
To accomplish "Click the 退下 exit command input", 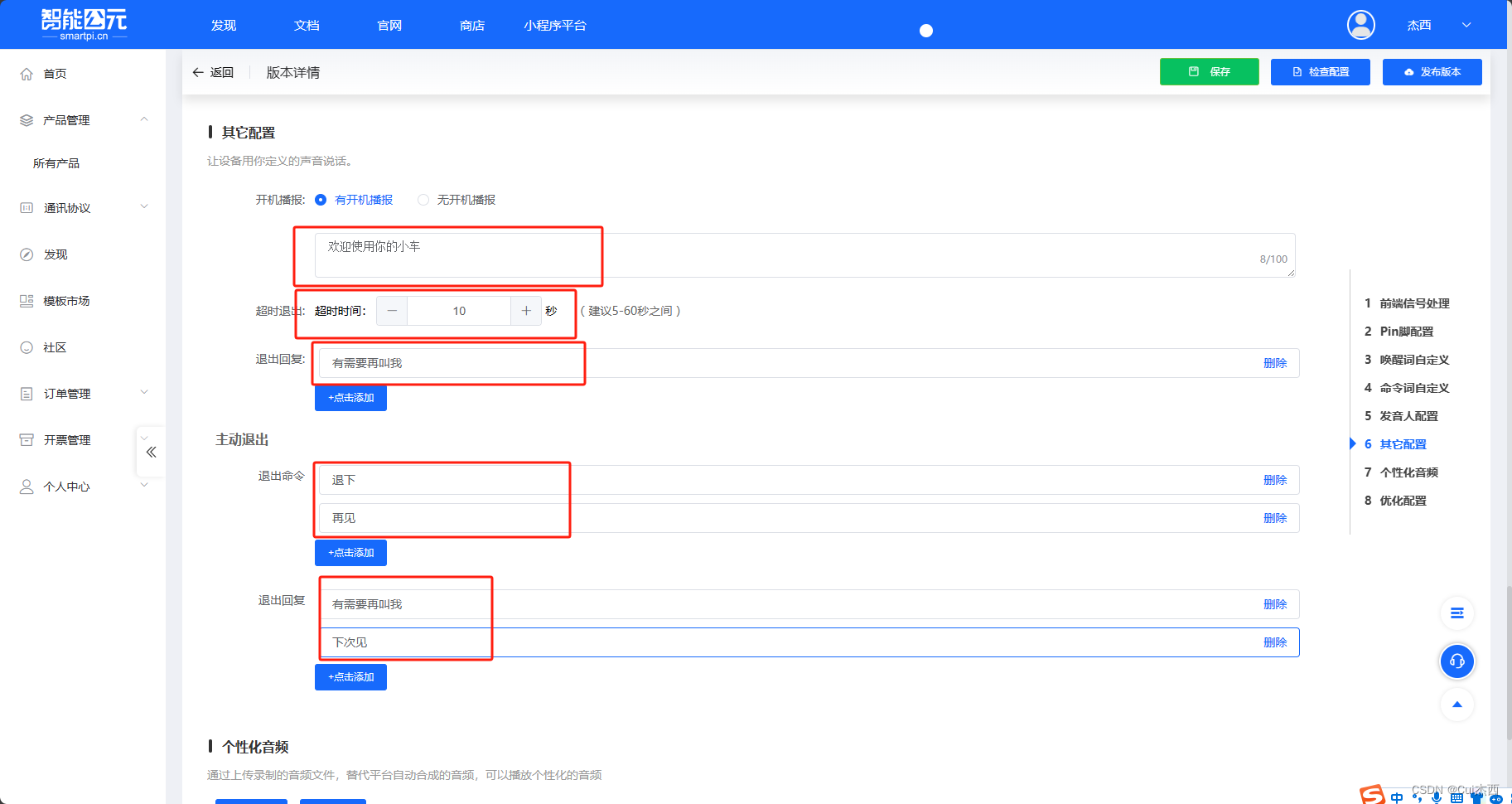I will coord(809,480).
